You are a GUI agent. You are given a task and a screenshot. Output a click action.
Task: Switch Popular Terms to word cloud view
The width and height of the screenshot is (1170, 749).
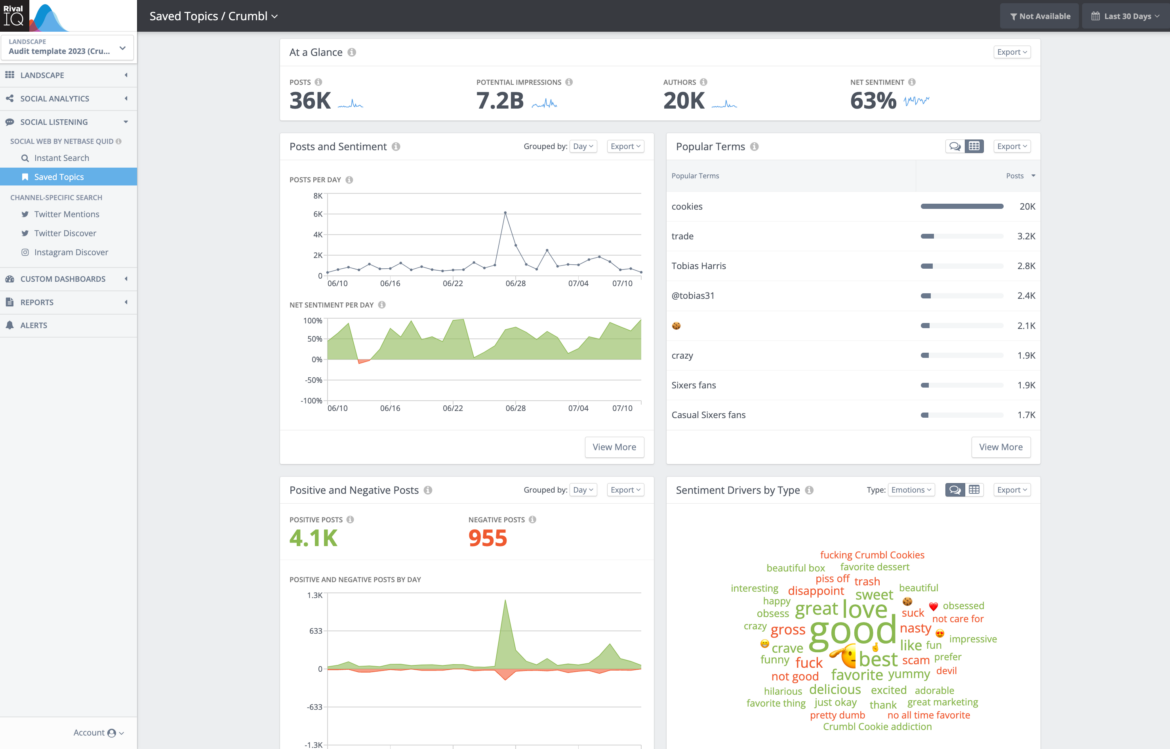[954, 146]
